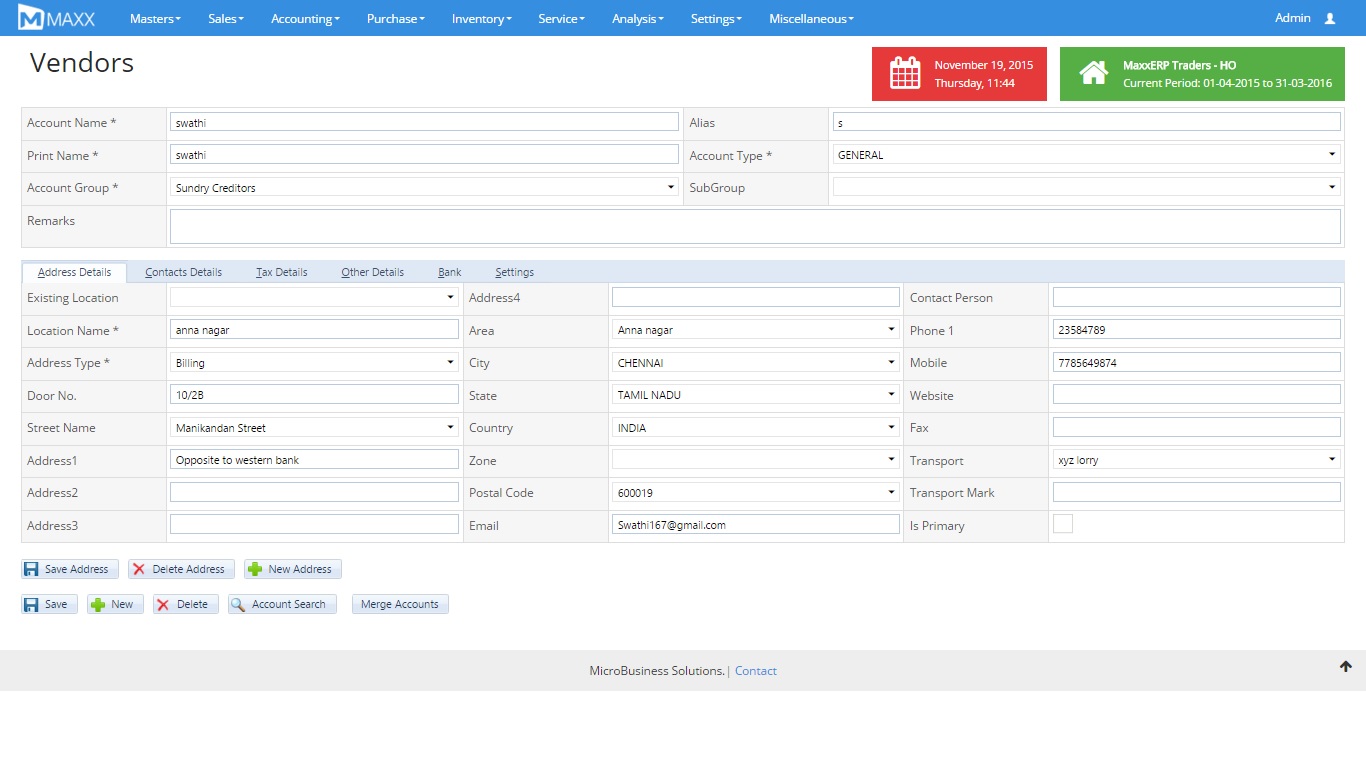
Task: Open the City dropdown showing CHENNAI
Action: [755, 363]
